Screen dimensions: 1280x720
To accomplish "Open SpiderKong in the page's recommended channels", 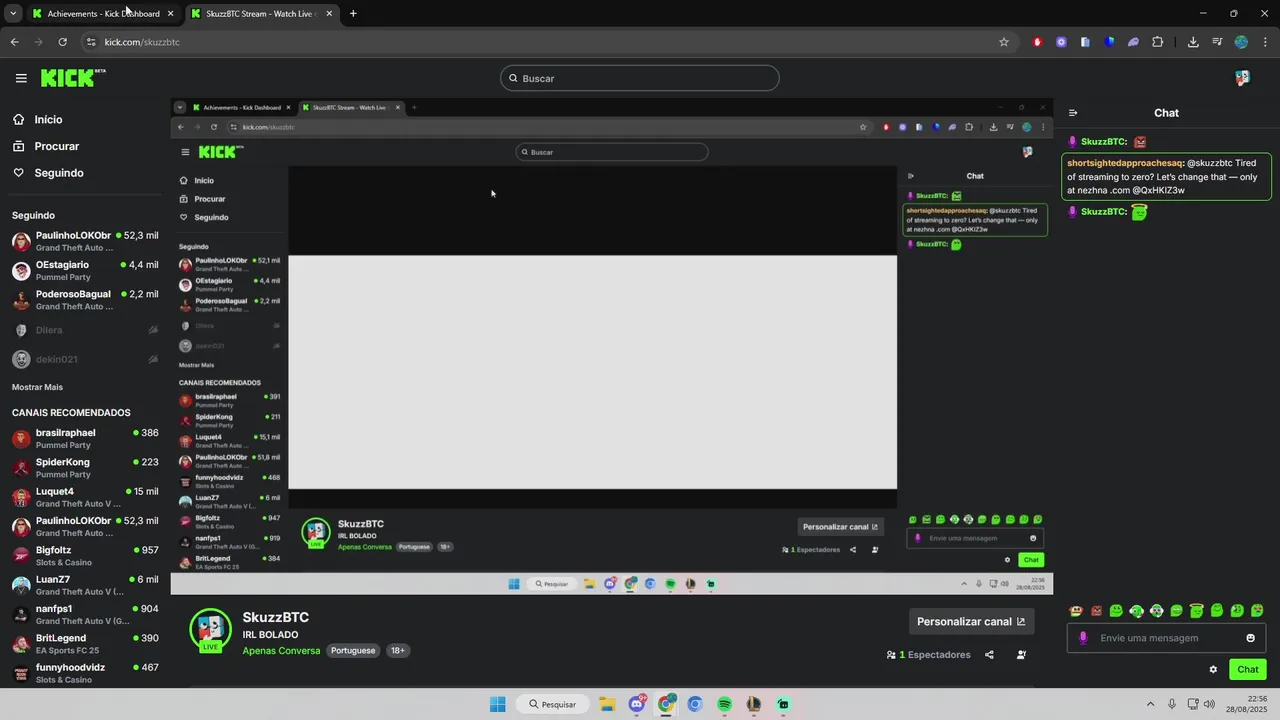I will [85, 468].
